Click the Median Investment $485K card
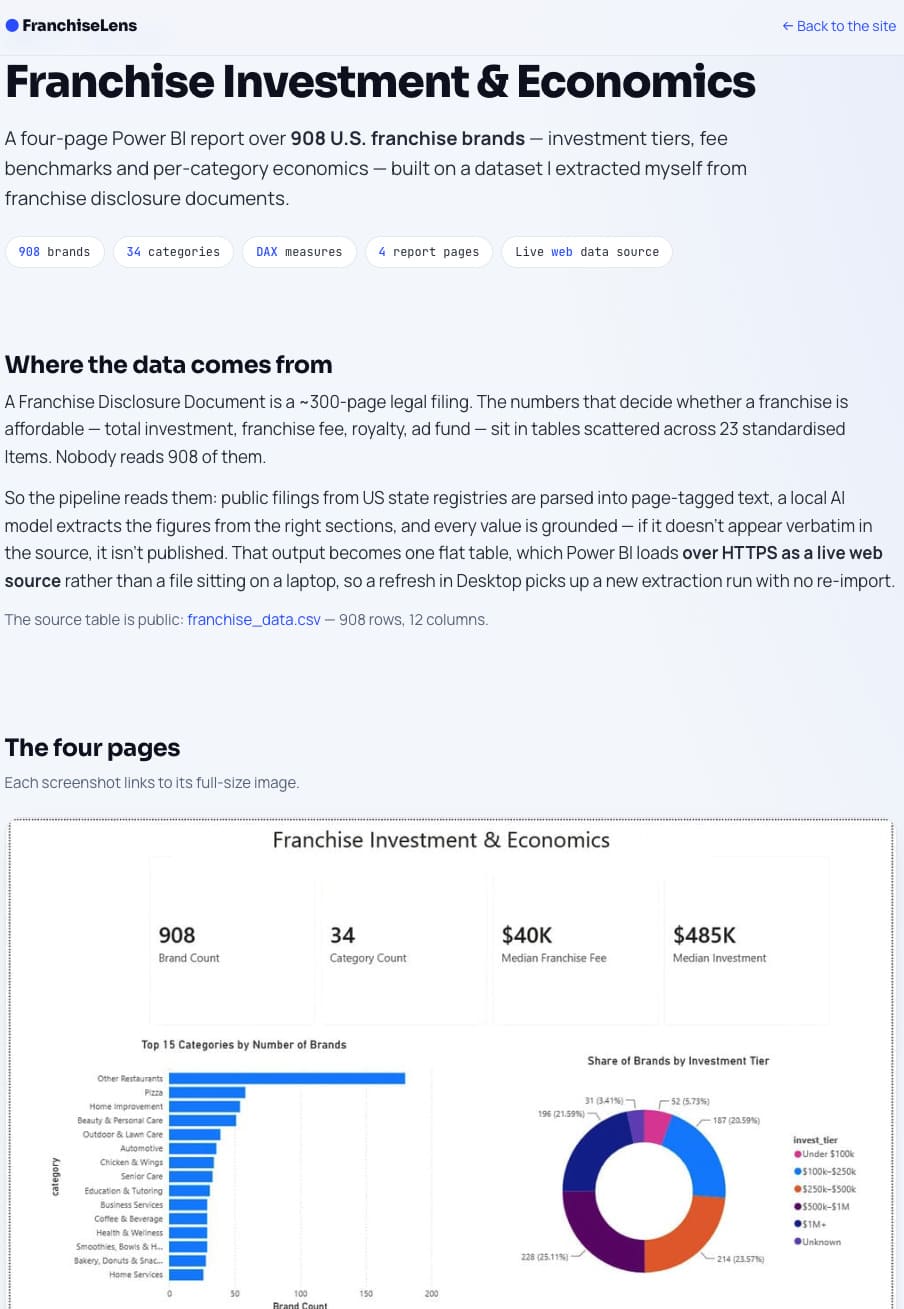The image size is (904, 1309). coord(746,942)
